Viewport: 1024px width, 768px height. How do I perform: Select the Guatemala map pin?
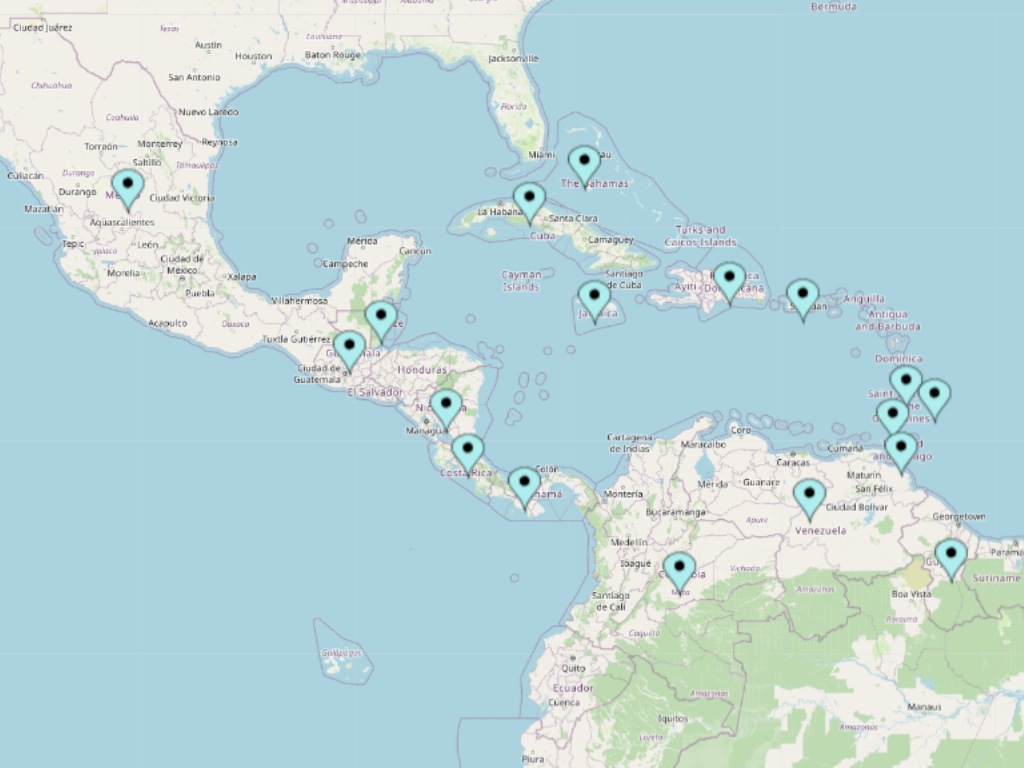pyautogui.click(x=349, y=349)
